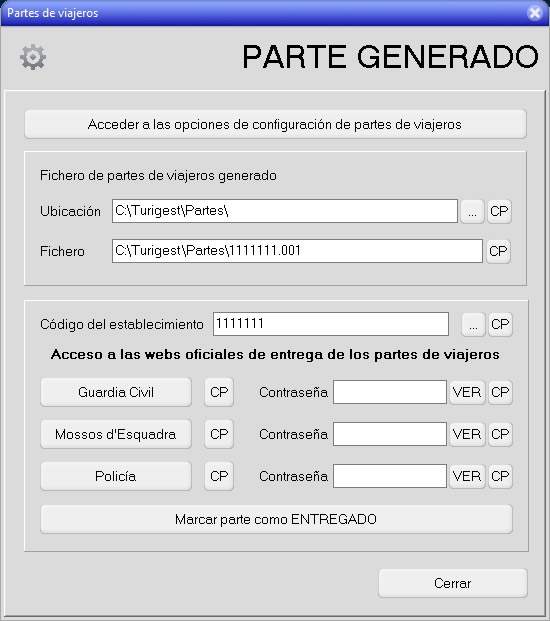This screenshot has width=550, height=621.
Task: Copy Mossos d'Esquadra password with CP button
Action: (500, 434)
